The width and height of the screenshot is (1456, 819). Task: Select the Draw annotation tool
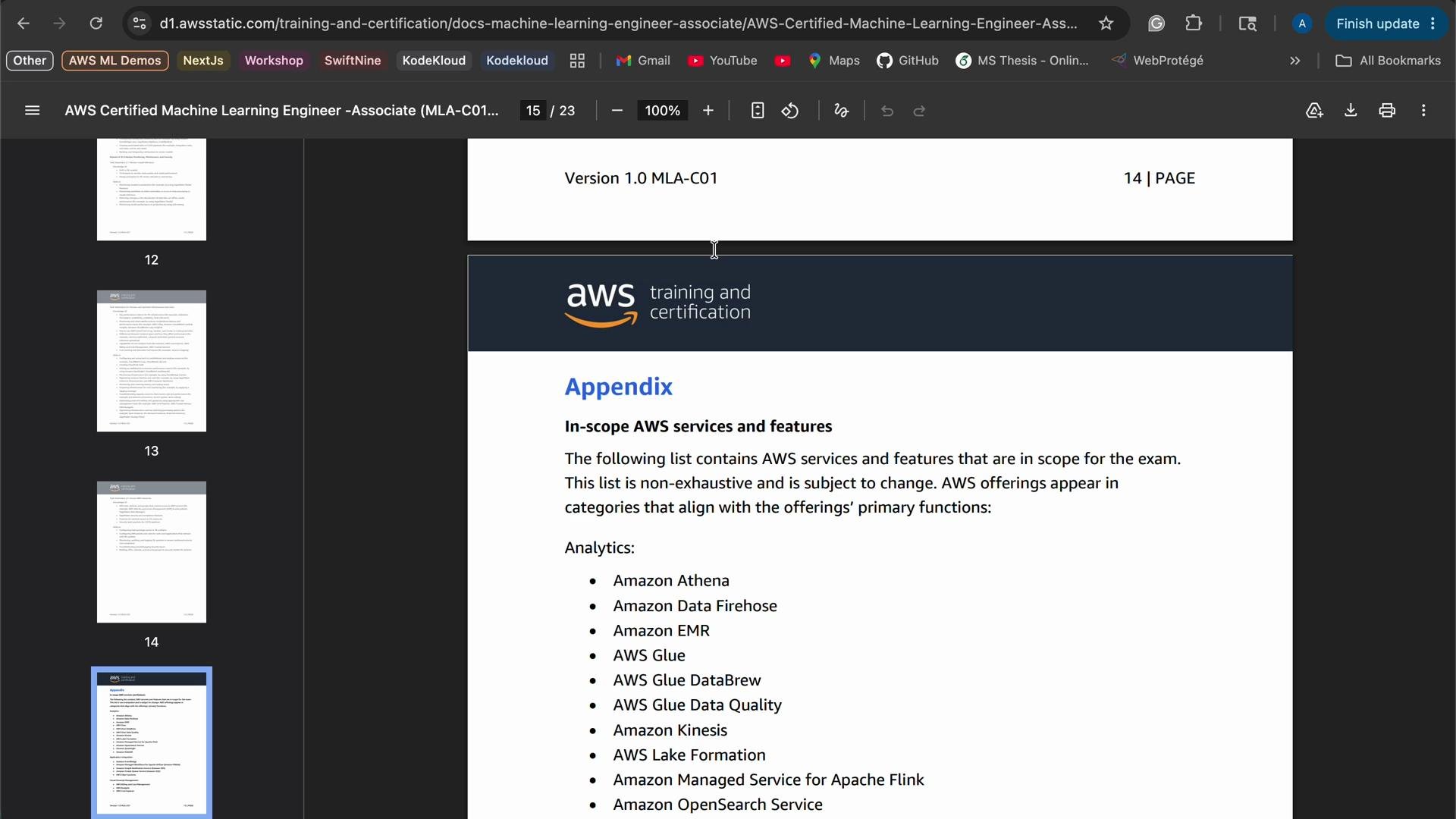841,111
